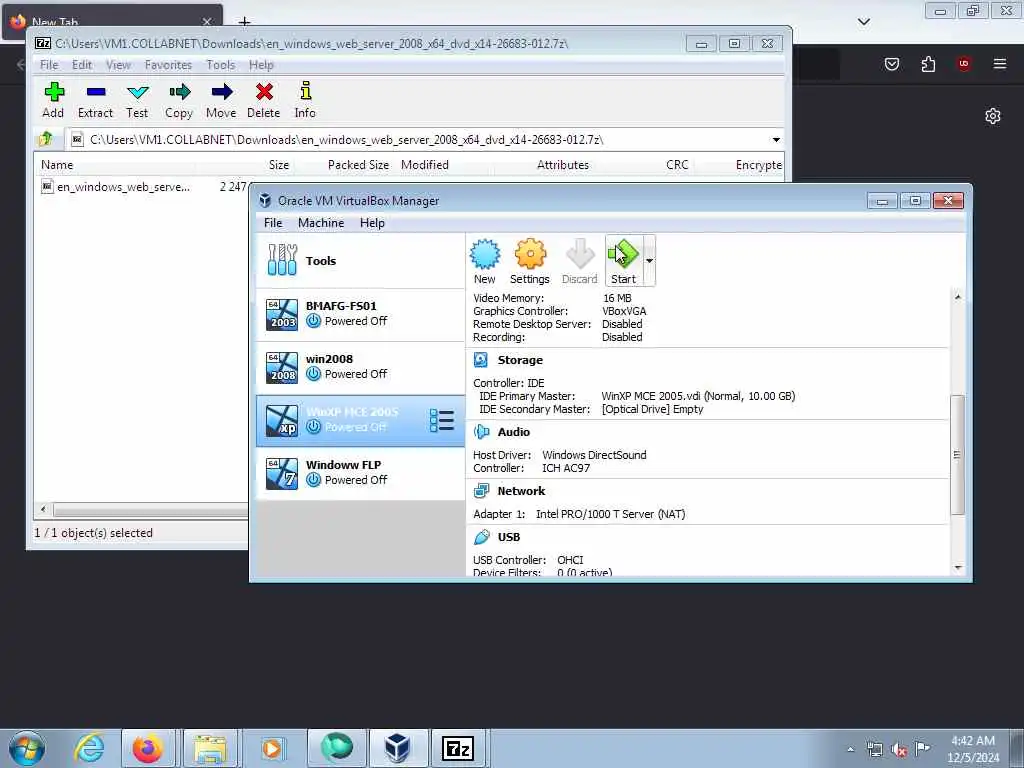The height and width of the screenshot is (768, 1024).
Task: Click the Delete icon in 7-Zip
Action: pyautogui.click(x=264, y=93)
